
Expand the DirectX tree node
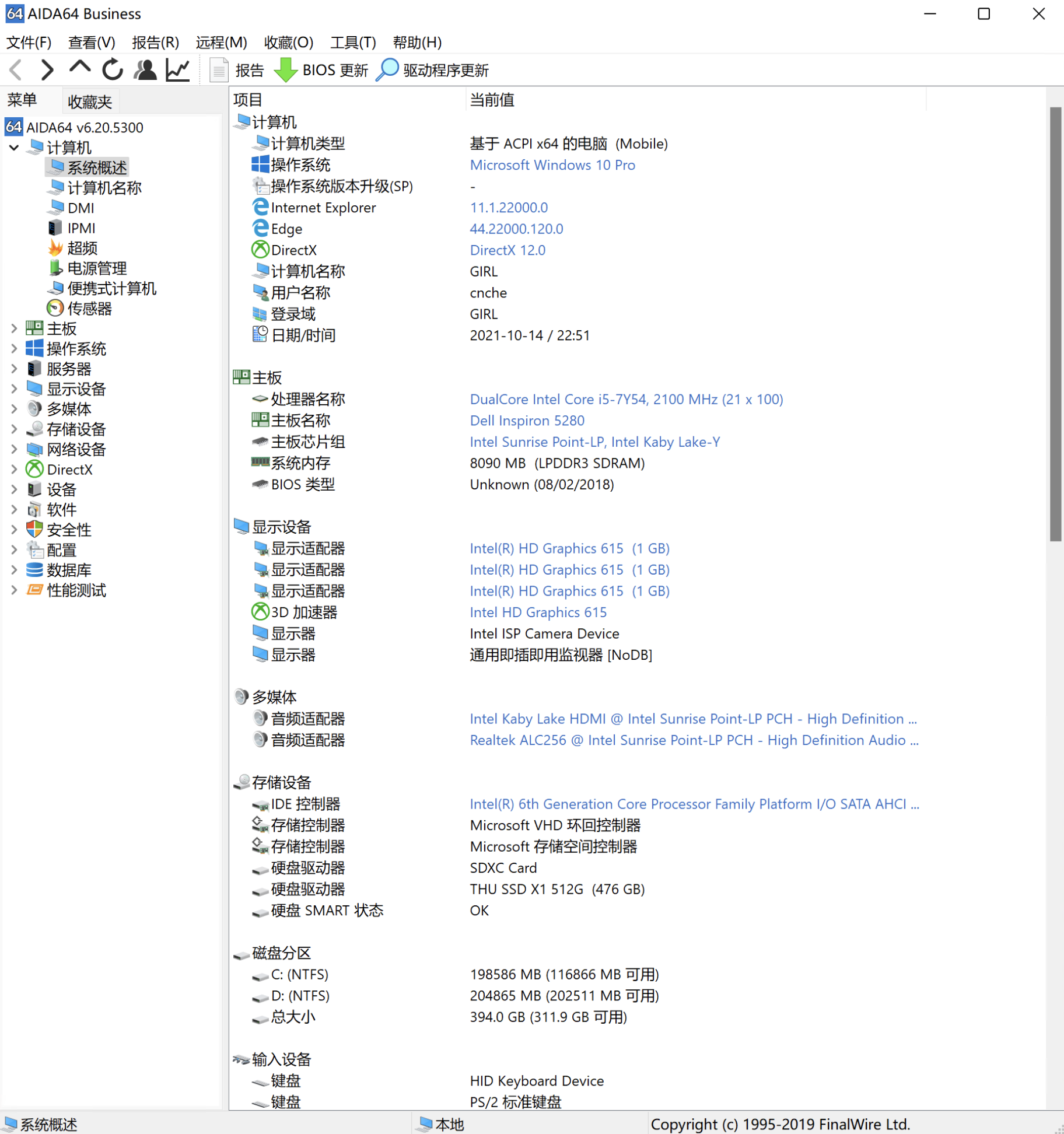(15, 470)
